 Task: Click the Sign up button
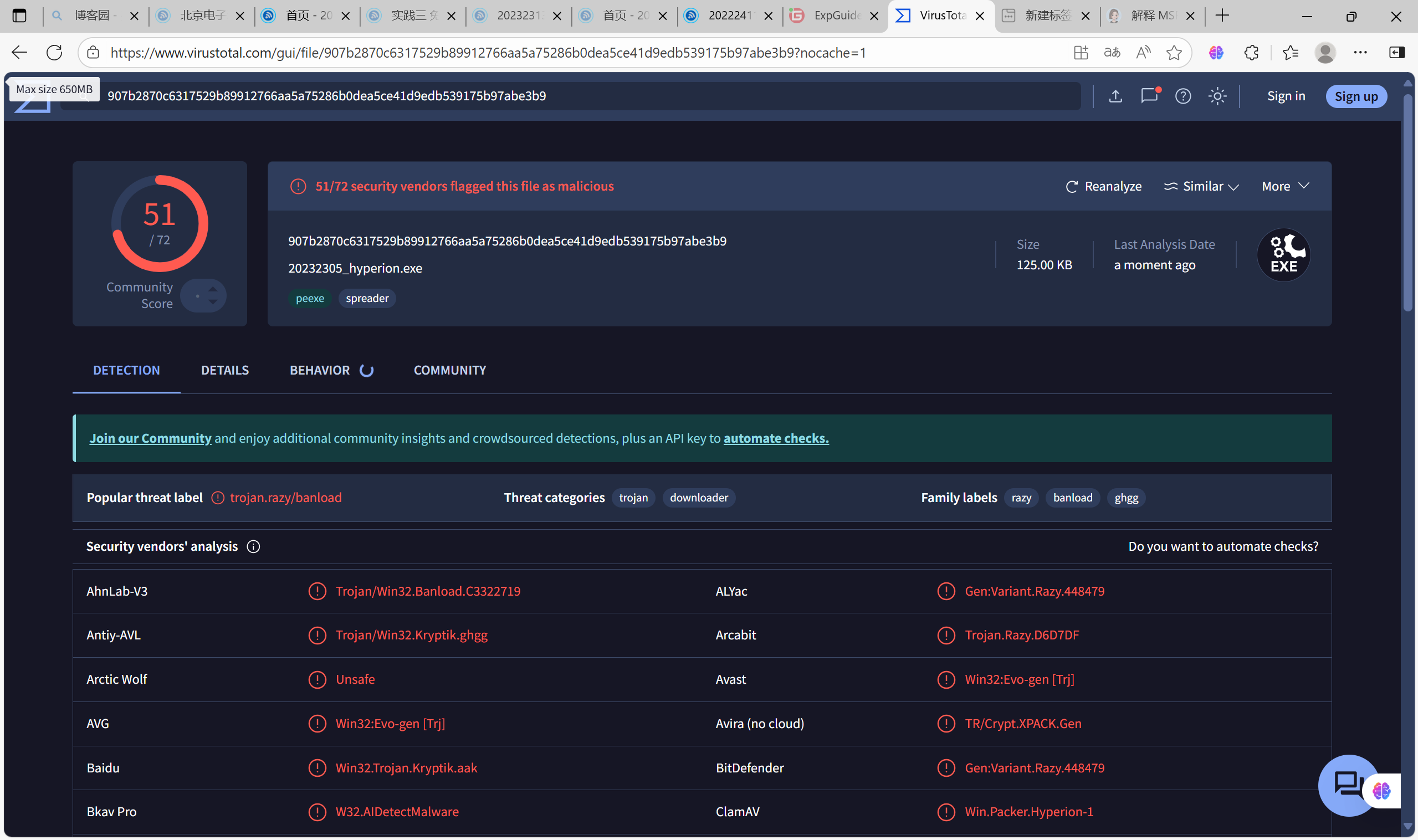pyautogui.click(x=1356, y=96)
